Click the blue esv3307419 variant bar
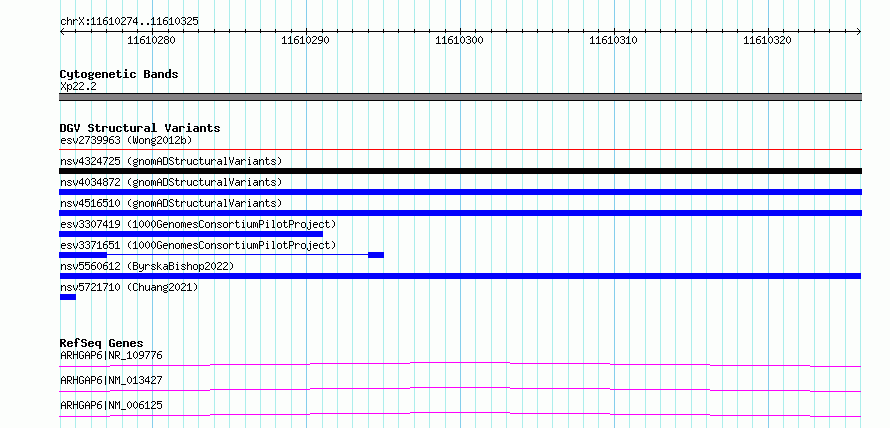The image size is (890, 428). coord(191,234)
